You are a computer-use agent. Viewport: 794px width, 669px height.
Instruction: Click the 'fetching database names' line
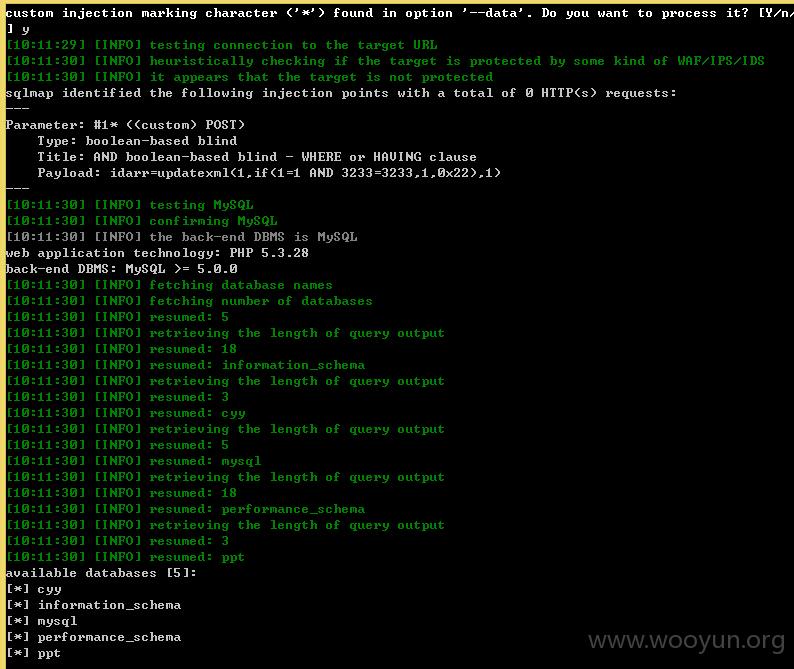170,285
